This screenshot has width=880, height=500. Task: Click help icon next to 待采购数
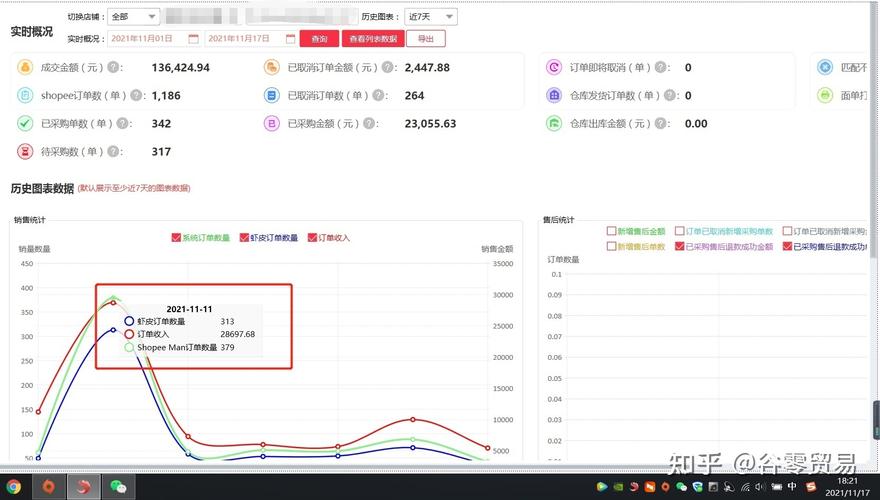click(x=113, y=152)
